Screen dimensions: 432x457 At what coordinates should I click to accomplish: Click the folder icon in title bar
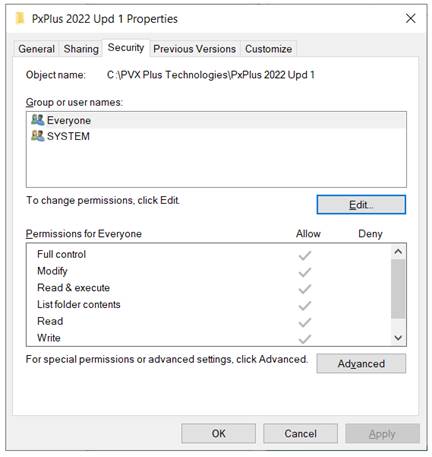(20, 18)
